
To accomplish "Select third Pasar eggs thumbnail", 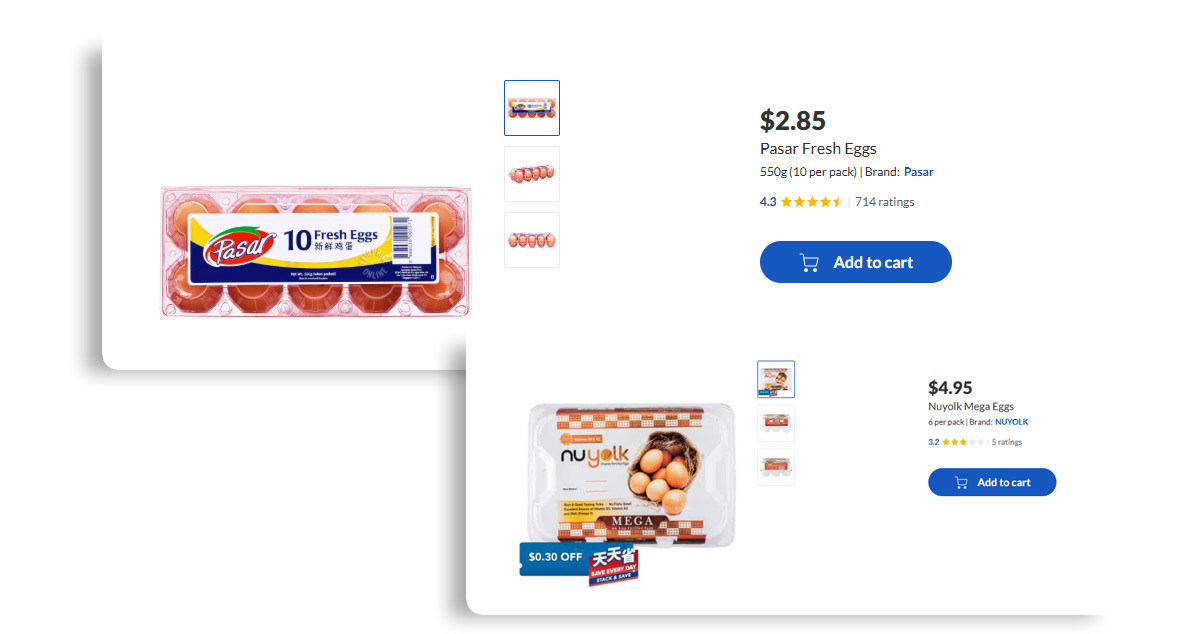I will coord(532,240).
